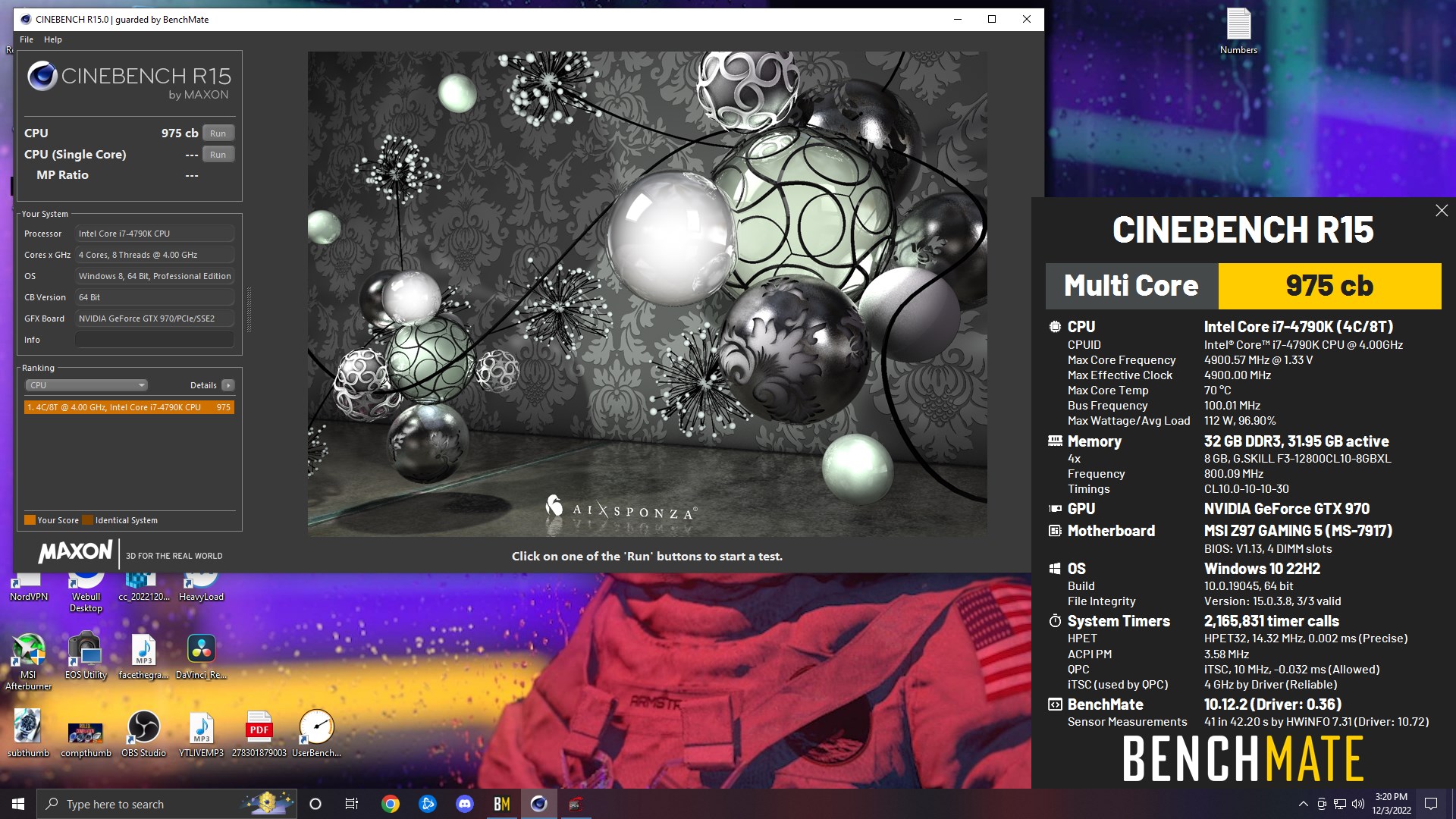
Task: Select the HeavyLoad desktop shortcut
Action: (201, 588)
